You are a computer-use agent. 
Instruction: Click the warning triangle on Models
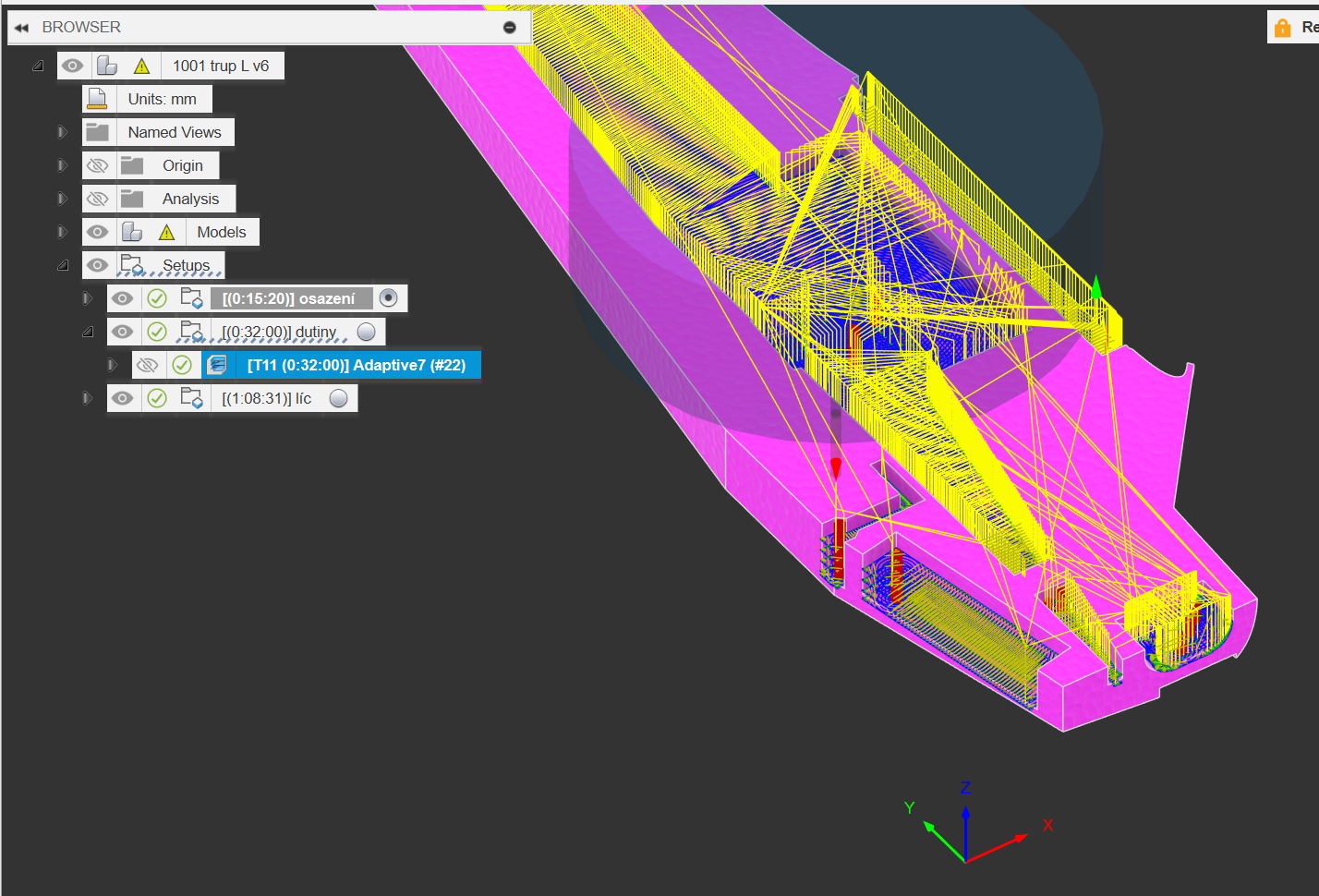click(x=166, y=233)
